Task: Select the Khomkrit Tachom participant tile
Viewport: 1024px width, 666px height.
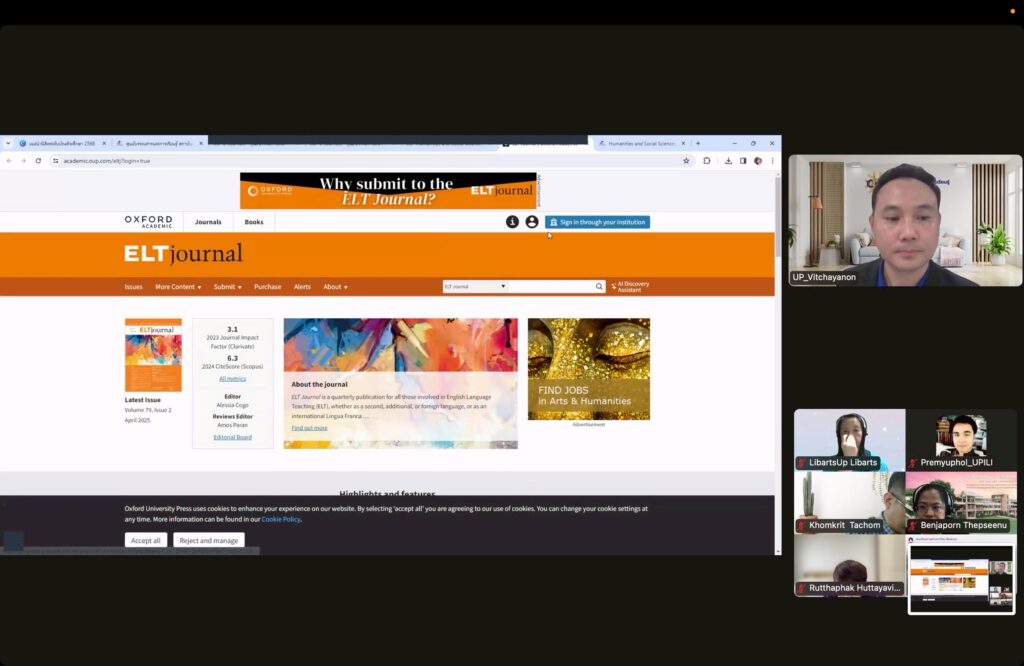Action: coord(850,503)
